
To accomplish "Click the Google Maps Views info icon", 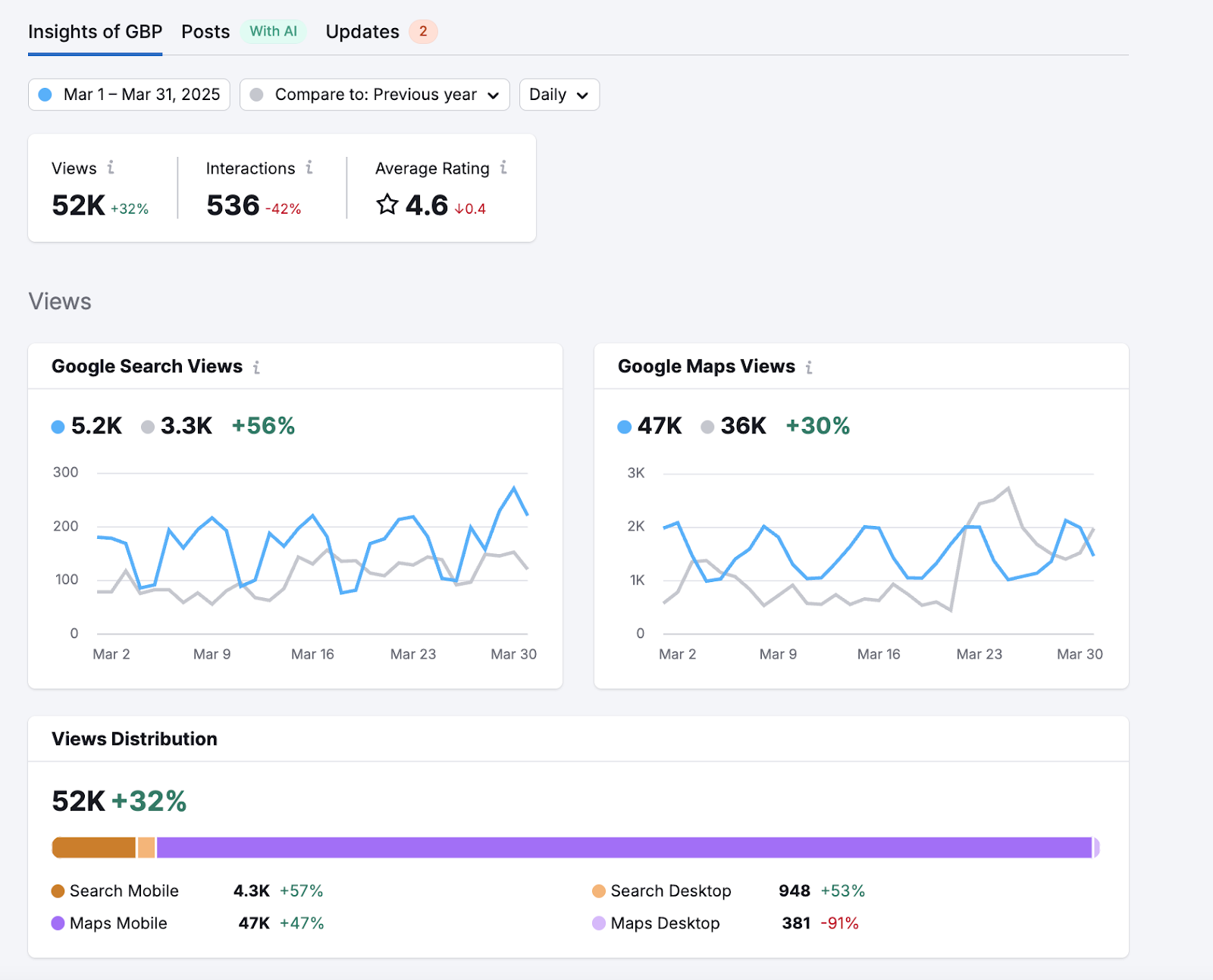I will point(809,367).
